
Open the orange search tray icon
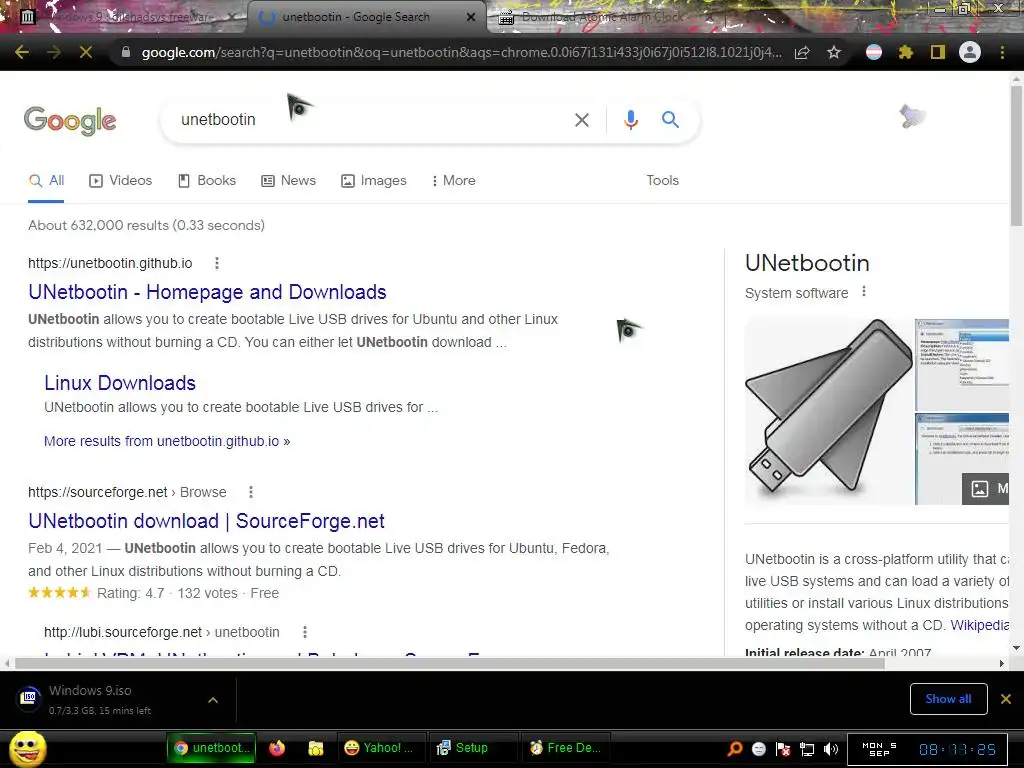pyautogui.click(x=735, y=748)
